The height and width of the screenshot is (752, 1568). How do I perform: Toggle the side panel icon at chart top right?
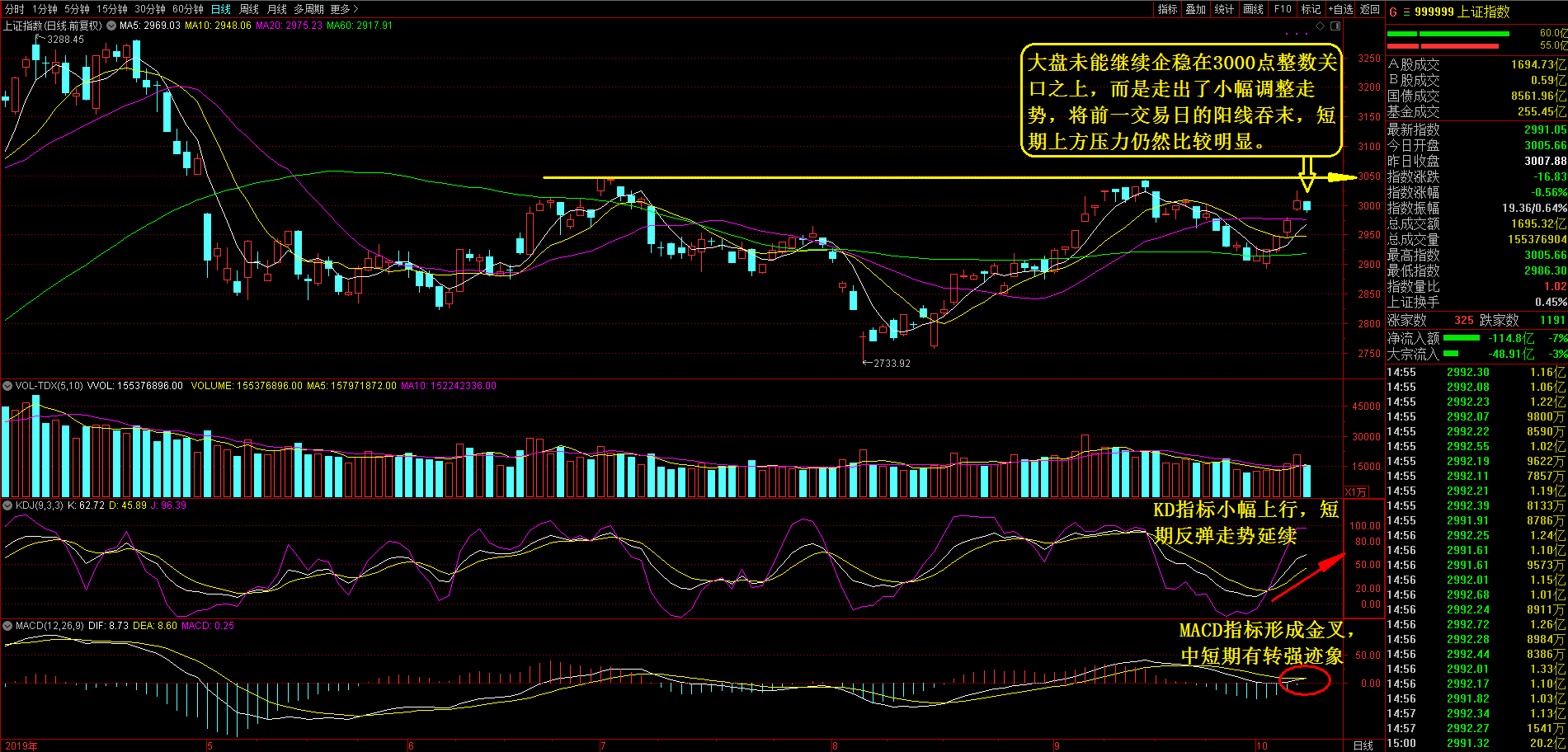point(1335,26)
